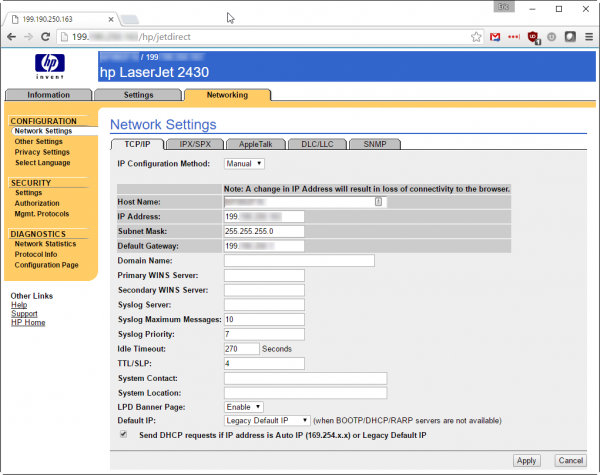
Task: Click the Eric profile button
Action: point(503,7)
